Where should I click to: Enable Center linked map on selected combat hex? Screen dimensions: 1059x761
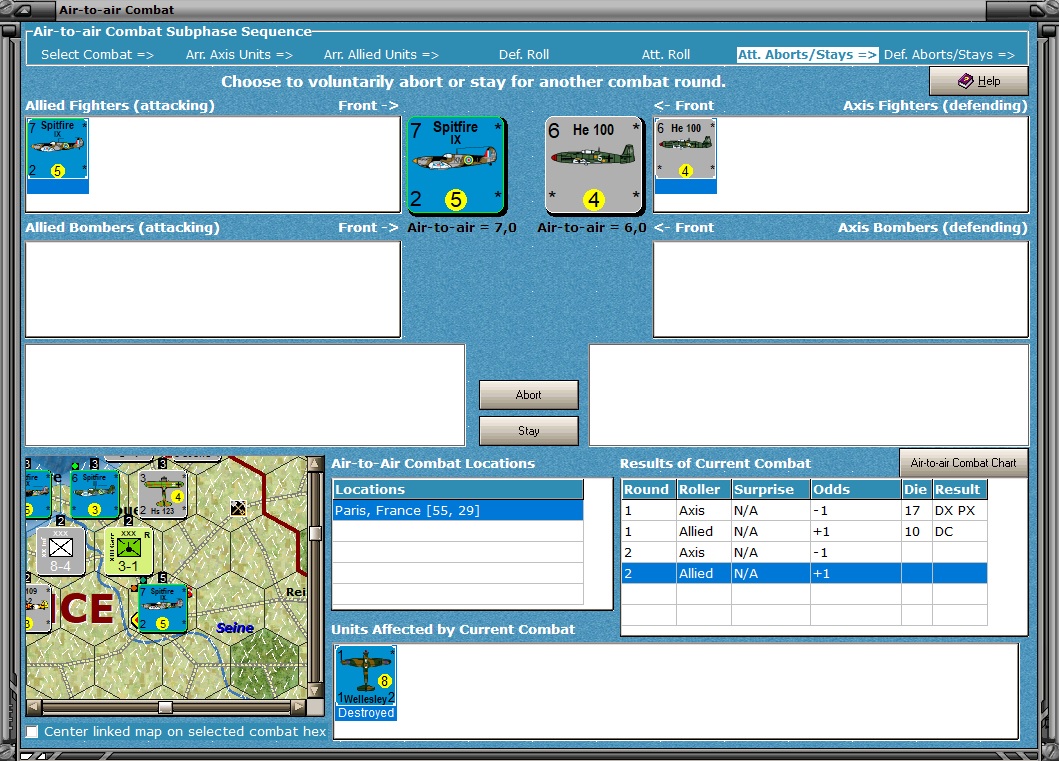[32, 732]
